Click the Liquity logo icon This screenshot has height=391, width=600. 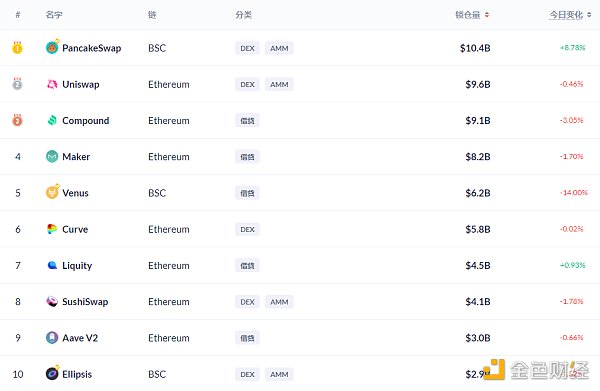click(52, 265)
